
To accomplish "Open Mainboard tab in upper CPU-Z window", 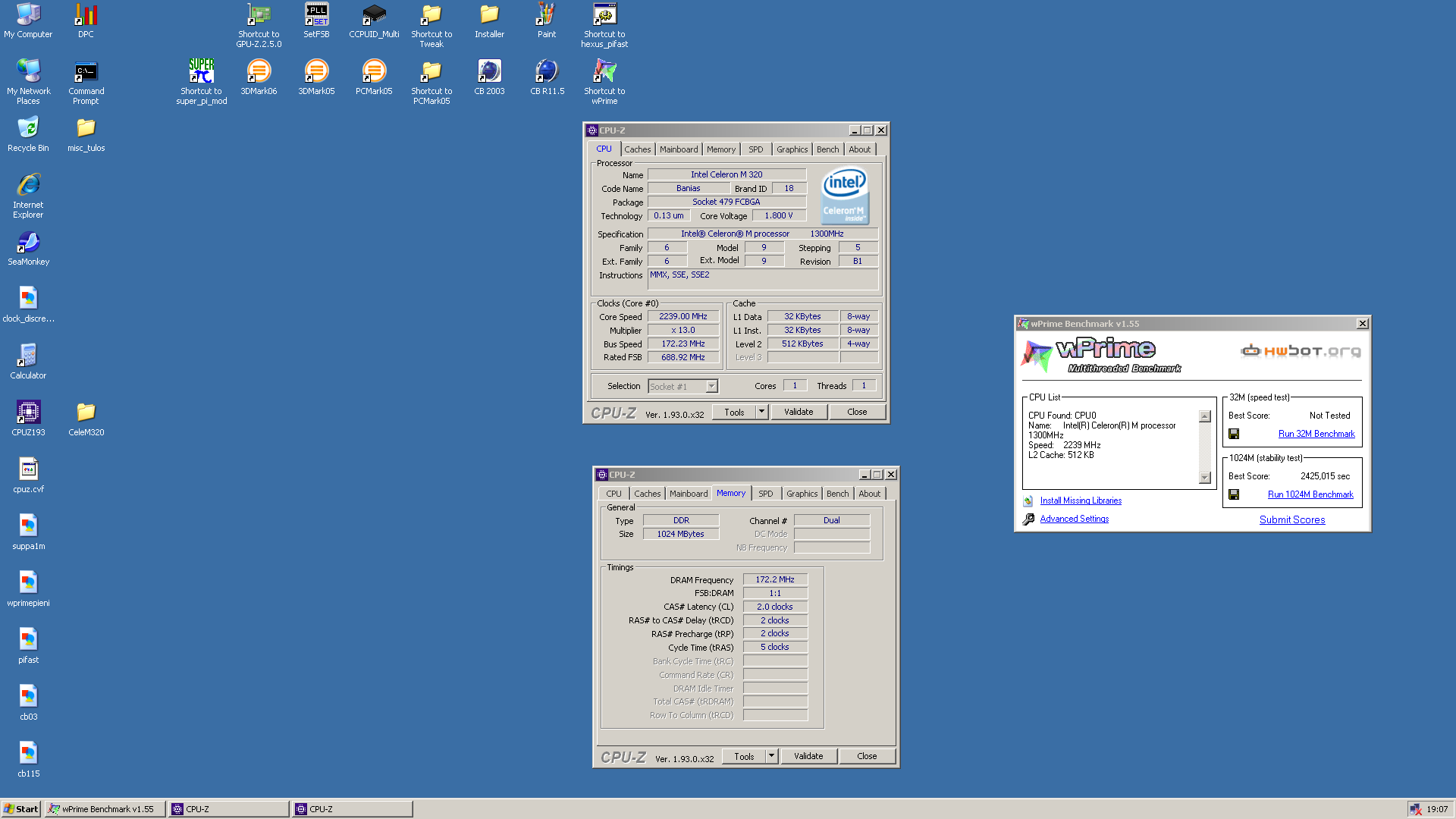I will [679, 149].
